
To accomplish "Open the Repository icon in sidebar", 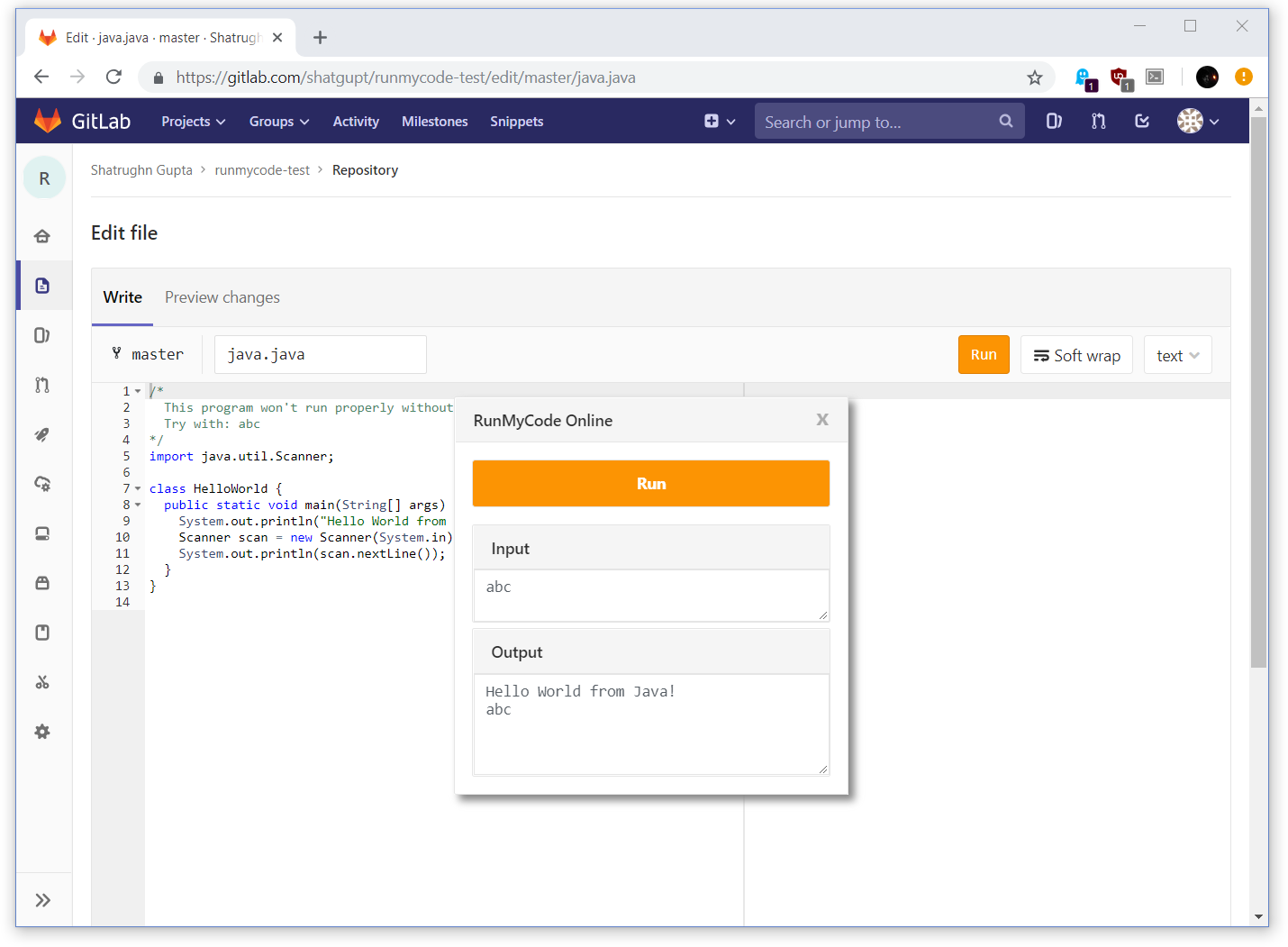I will pyautogui.click(x=42, y=286).
